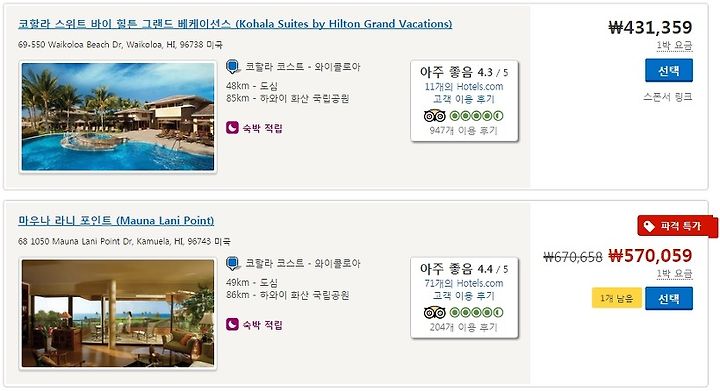
Task: Open the 71 Hotels.com guest reviews link
Action: (464, 290)
